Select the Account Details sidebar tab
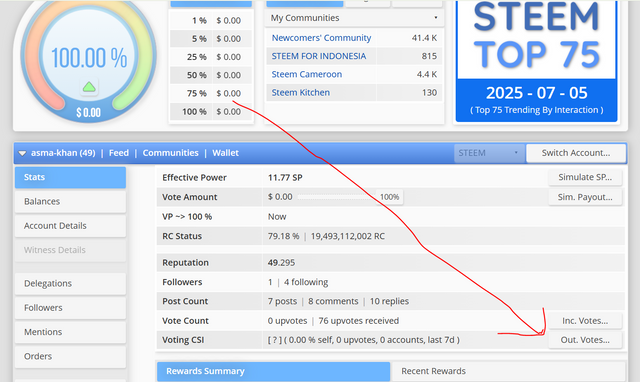640x382 pixels. coord(70,226)
